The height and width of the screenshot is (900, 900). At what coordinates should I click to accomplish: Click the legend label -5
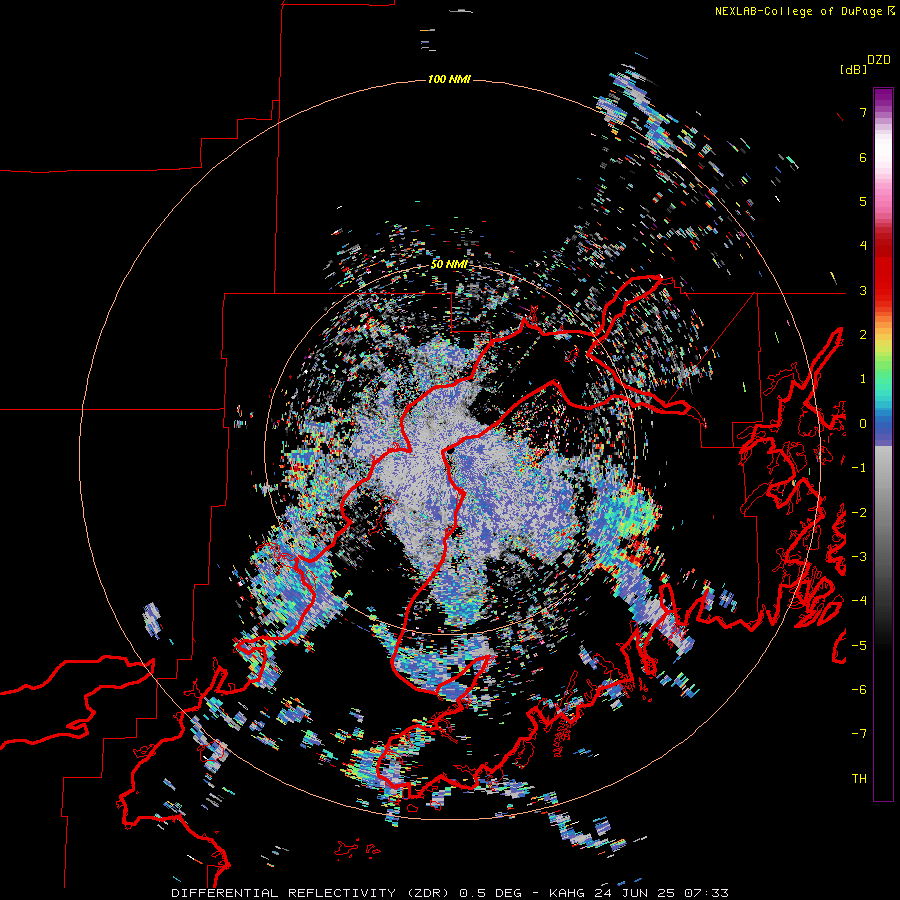pyautogui.click(x=859, y=645)
